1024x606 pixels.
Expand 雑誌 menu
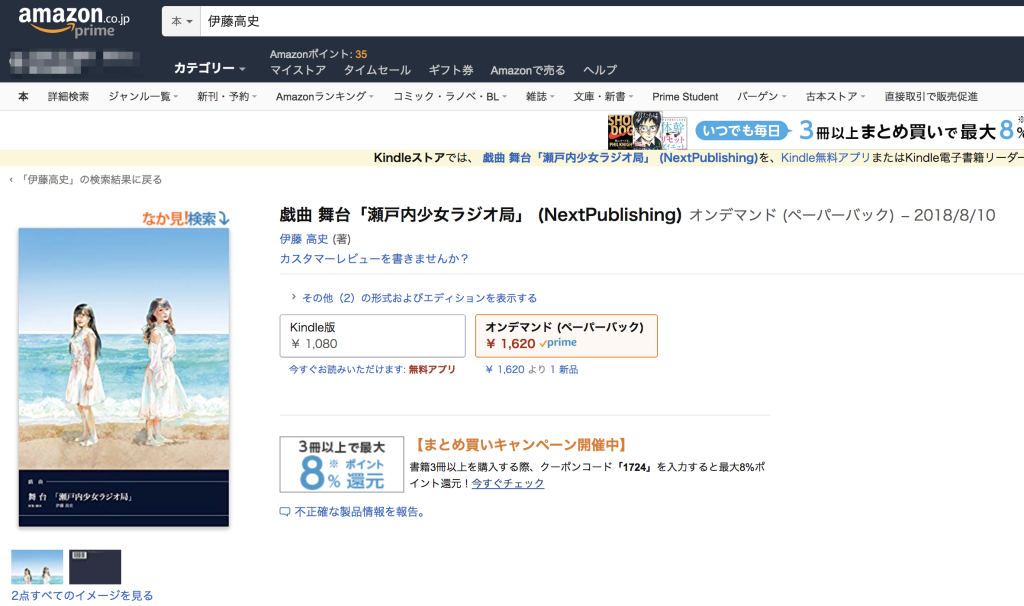(x=540, y=97)
